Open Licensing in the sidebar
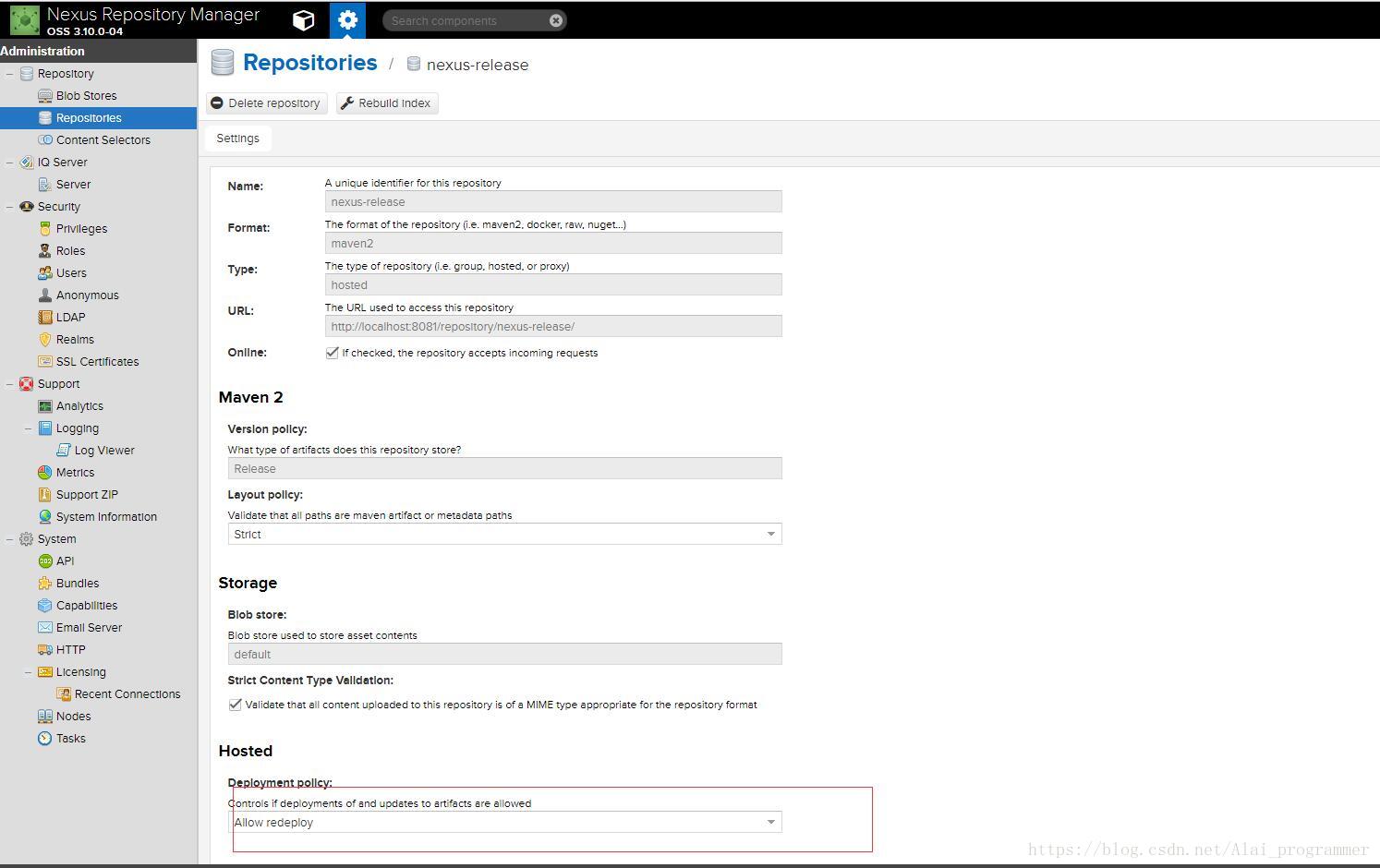 (80, 672)
